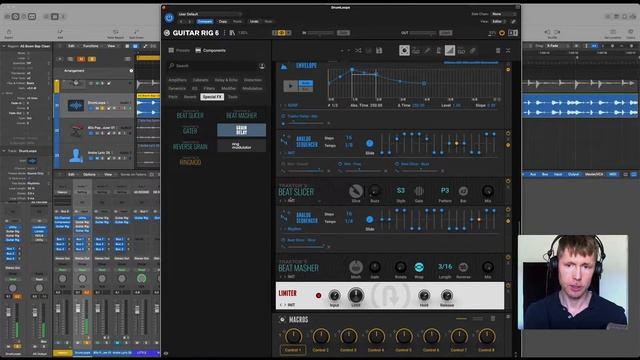The height and width of the screenshot is (360, 640).
Task: Select the Reverb category
Action: [x=190, y=97]
